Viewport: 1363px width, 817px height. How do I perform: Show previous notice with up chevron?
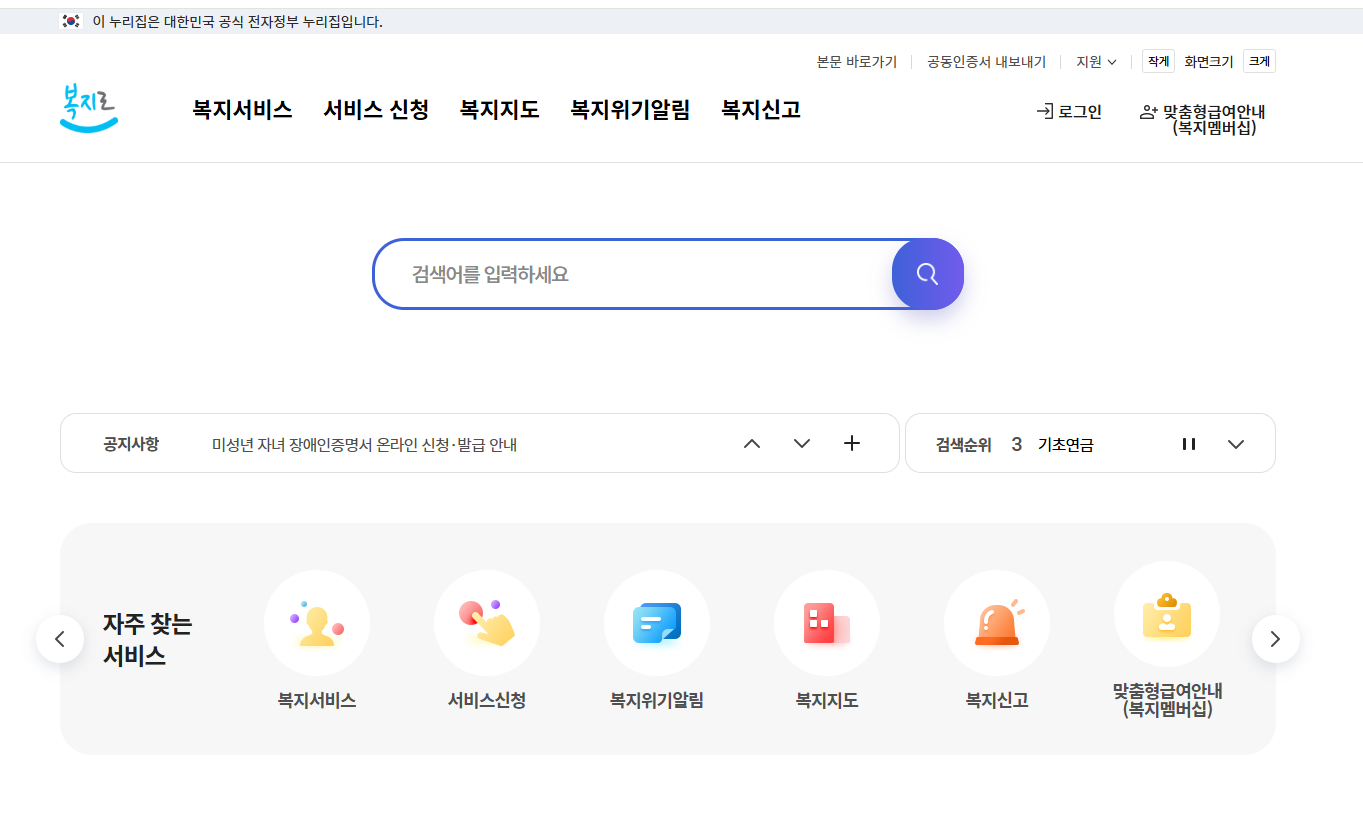pos(752,444)
